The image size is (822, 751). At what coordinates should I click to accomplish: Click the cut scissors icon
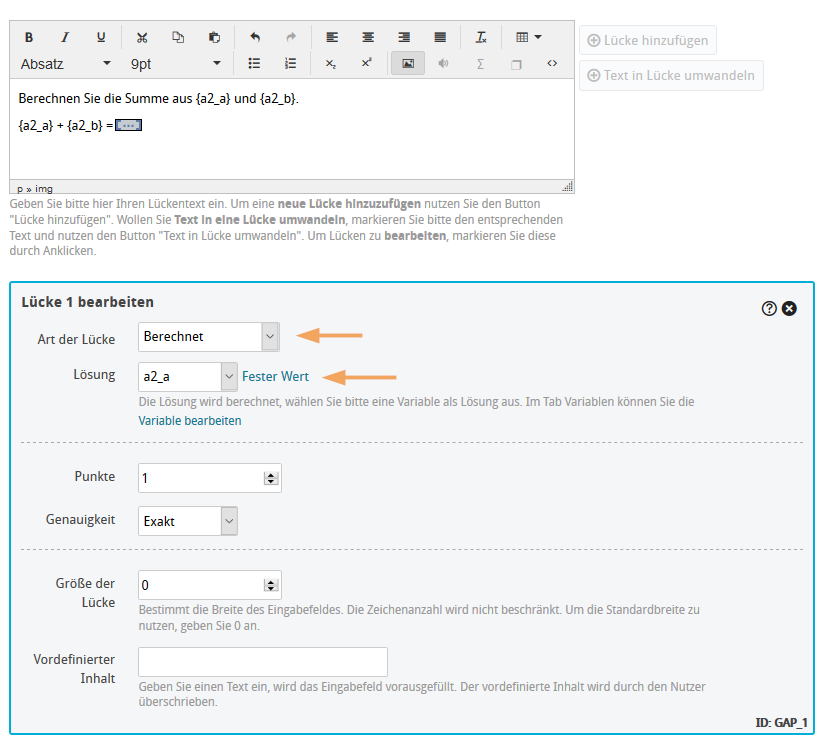[x=142, y=37]
